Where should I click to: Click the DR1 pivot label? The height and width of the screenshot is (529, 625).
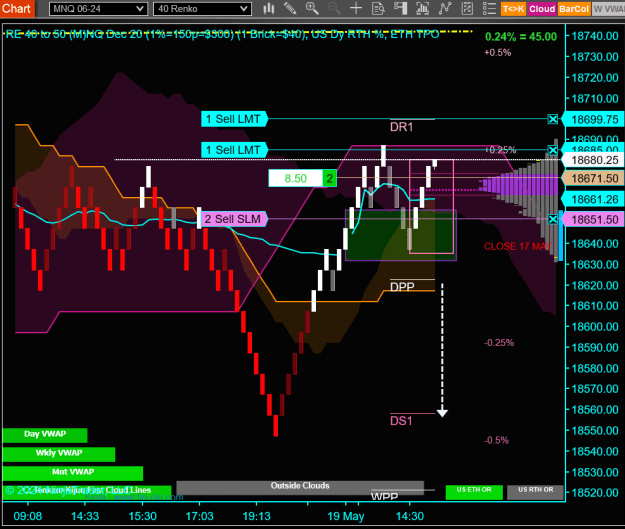click(x=401, y=127)
